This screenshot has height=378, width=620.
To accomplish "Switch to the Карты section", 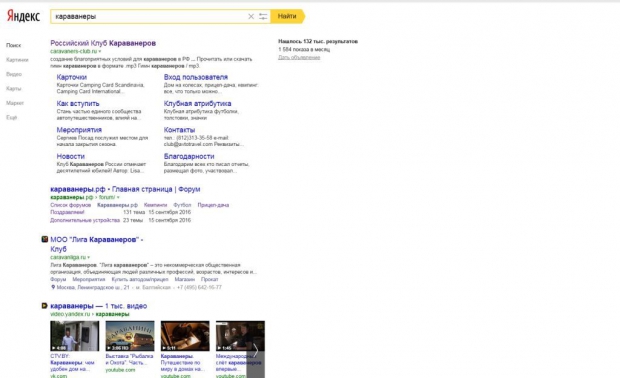I will 13,89.
